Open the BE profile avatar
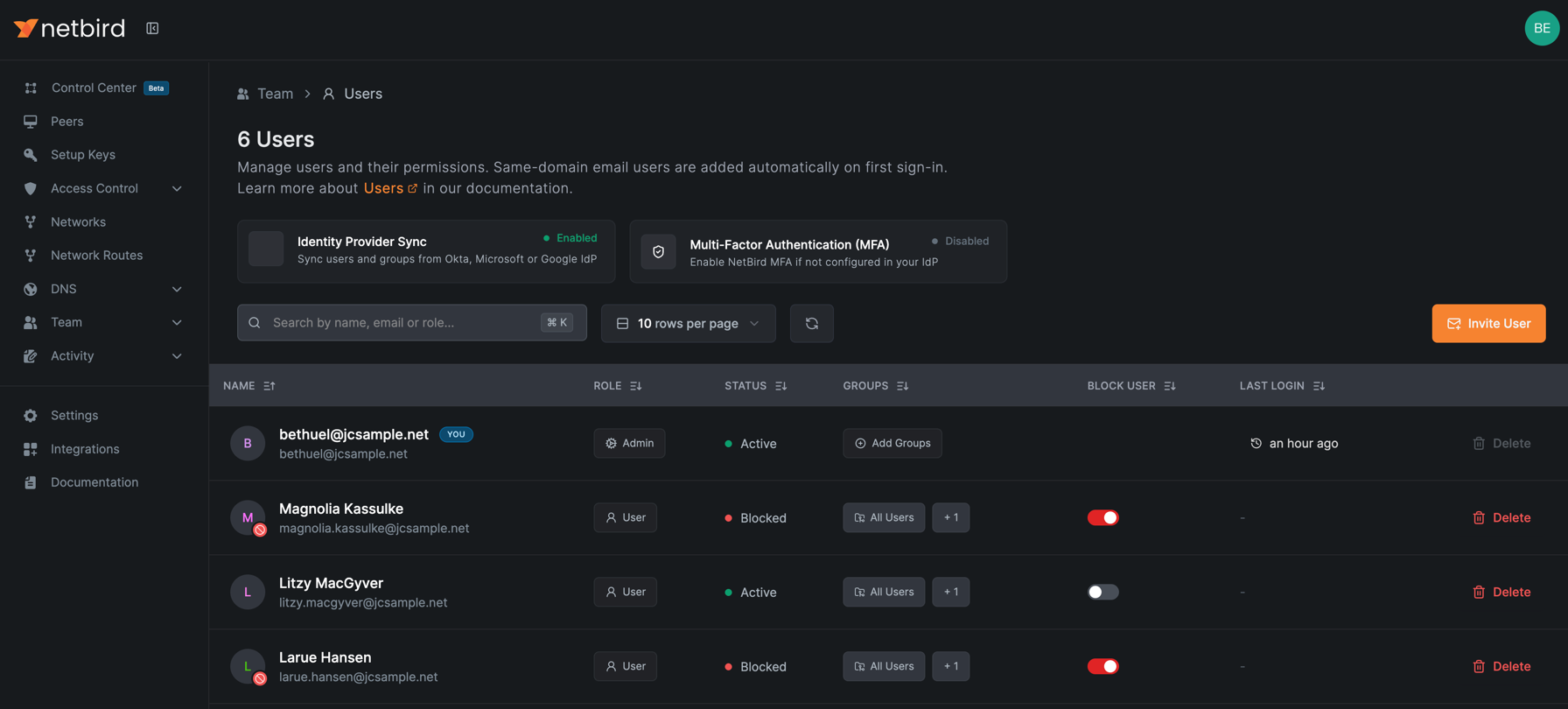 pos(1541,28)
